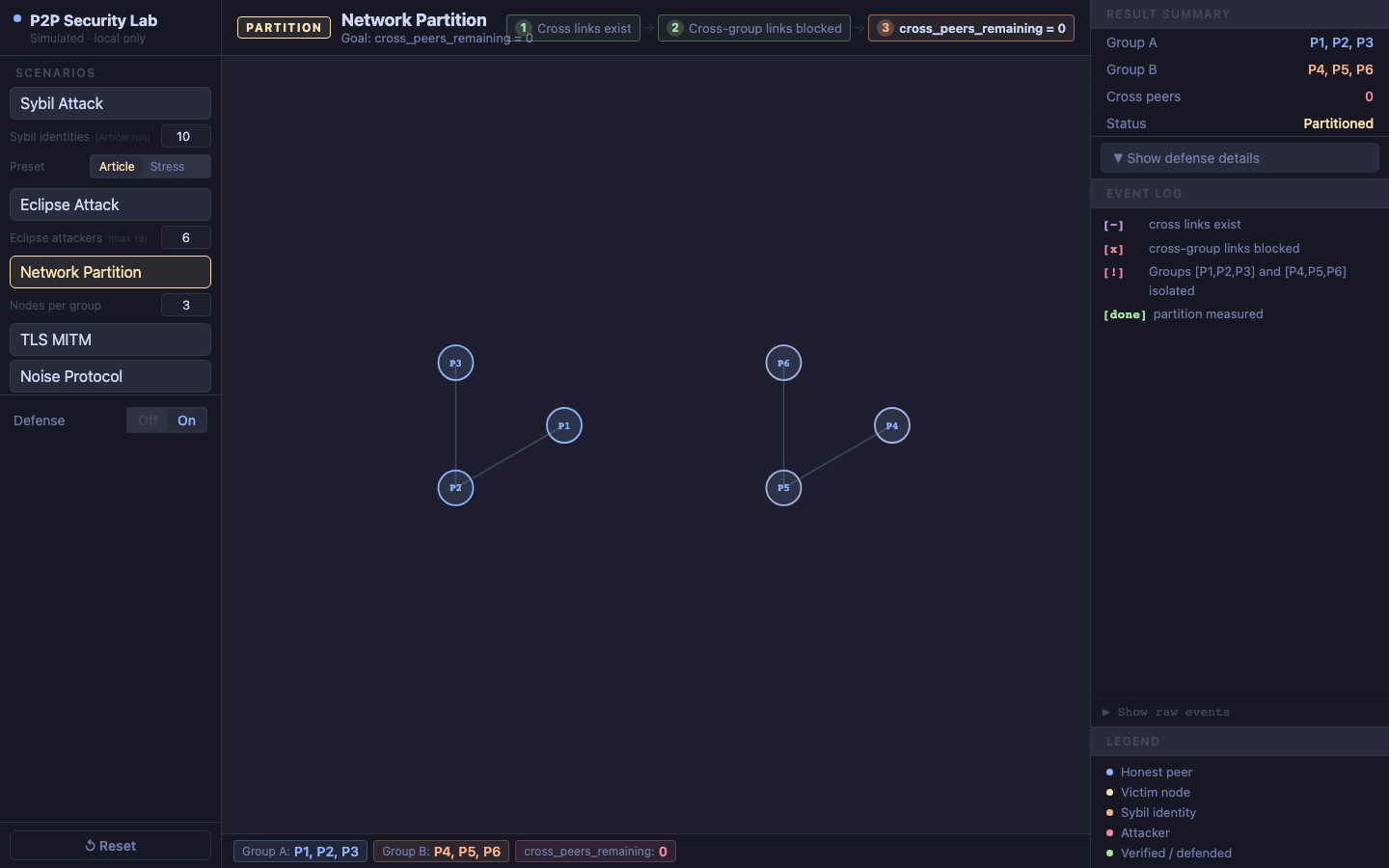Click the Sybil identity legend entry

pos(1151,812)
